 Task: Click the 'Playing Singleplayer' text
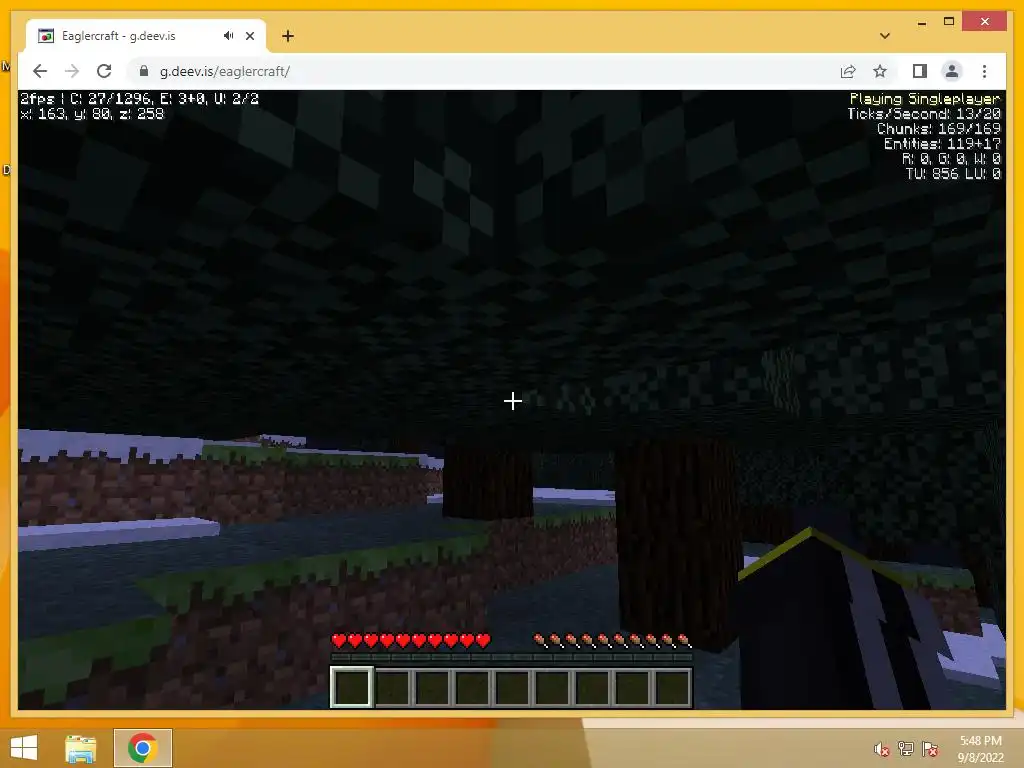click(925, 99)
